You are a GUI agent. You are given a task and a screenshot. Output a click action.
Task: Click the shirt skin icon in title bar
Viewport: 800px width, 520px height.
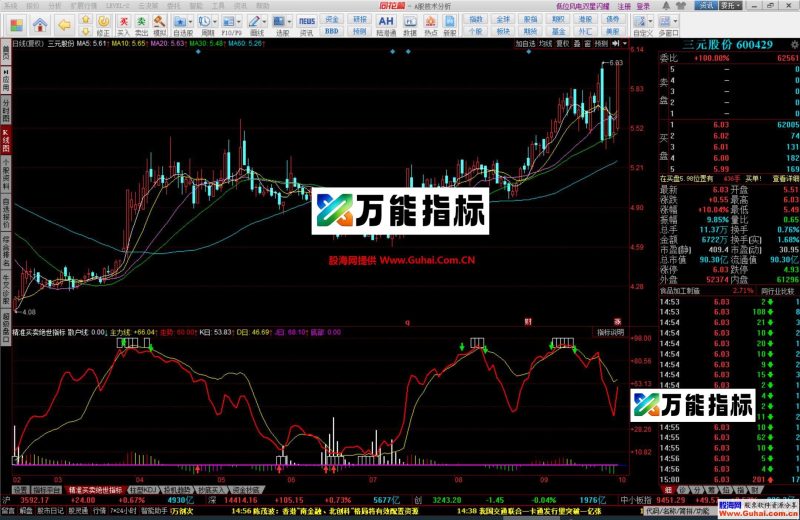(681, 6)
